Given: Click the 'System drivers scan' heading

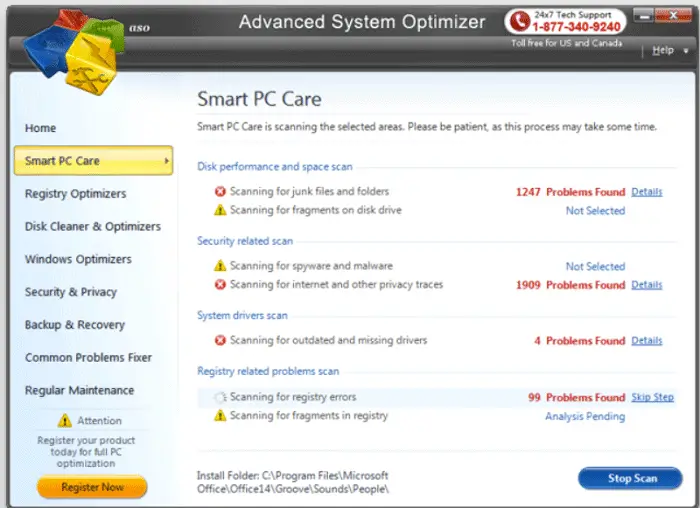Looking at the screenshot, I should [x=242, y=315].
